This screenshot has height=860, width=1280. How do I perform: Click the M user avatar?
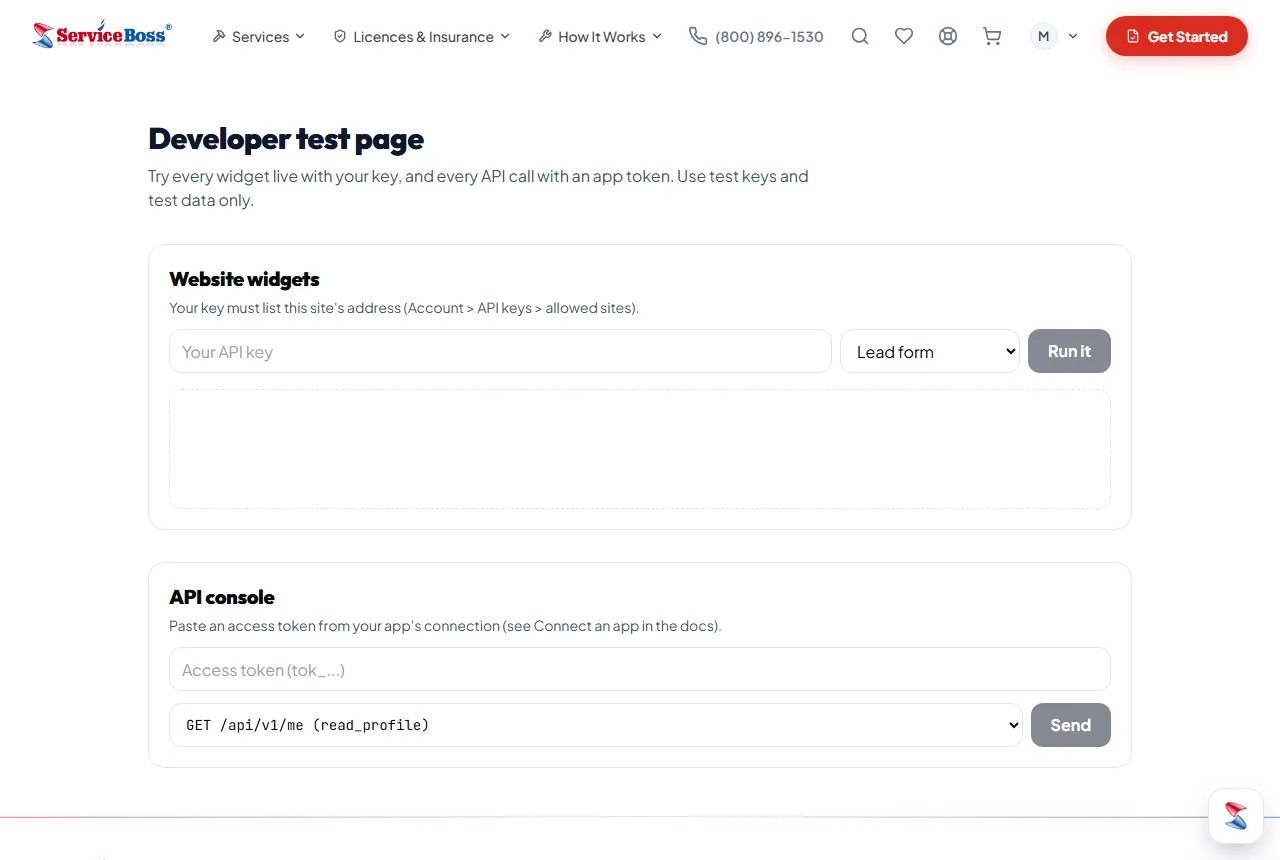[x=1044, y=36]
